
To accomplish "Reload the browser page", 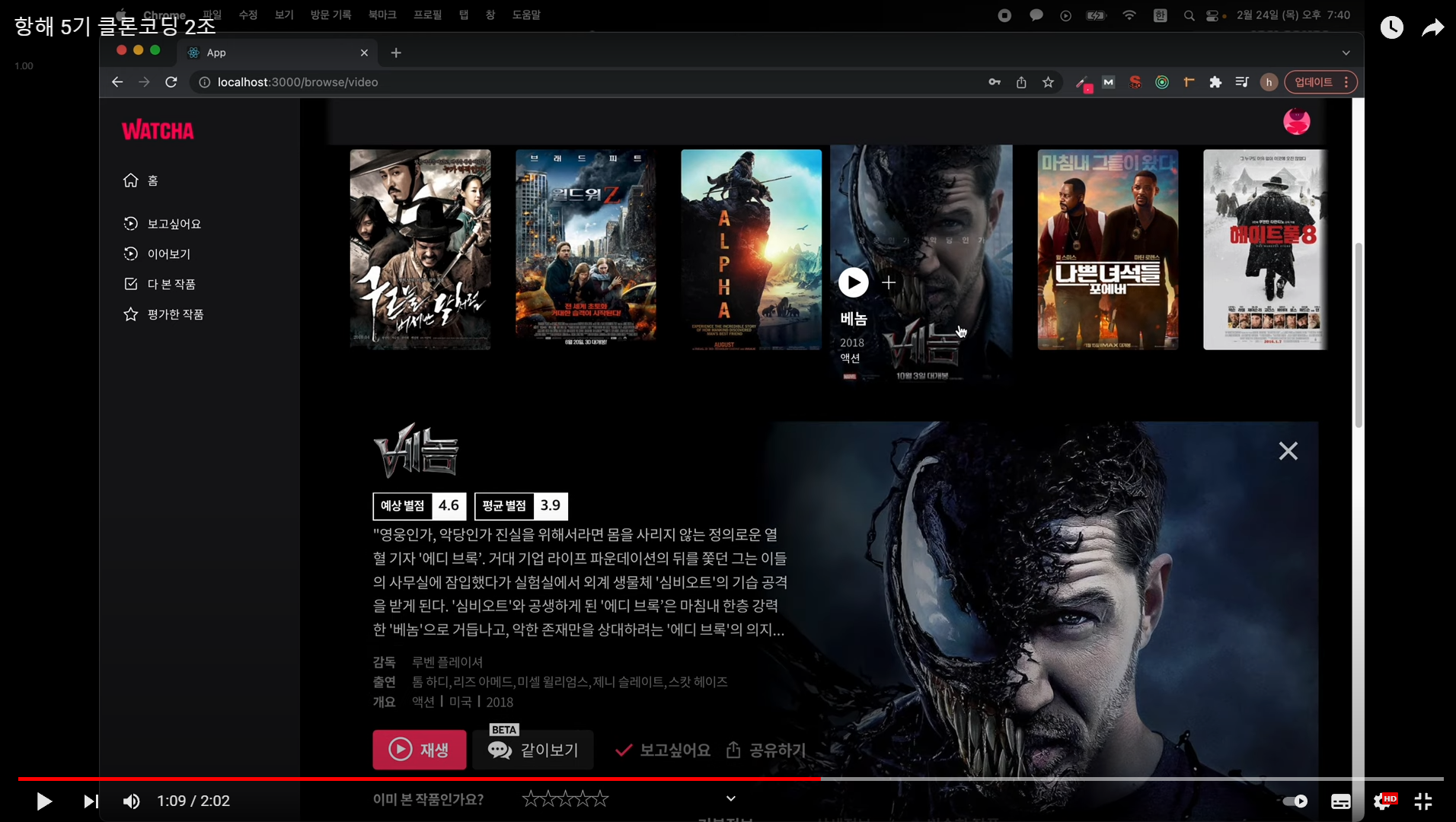I will click(171, 82).
